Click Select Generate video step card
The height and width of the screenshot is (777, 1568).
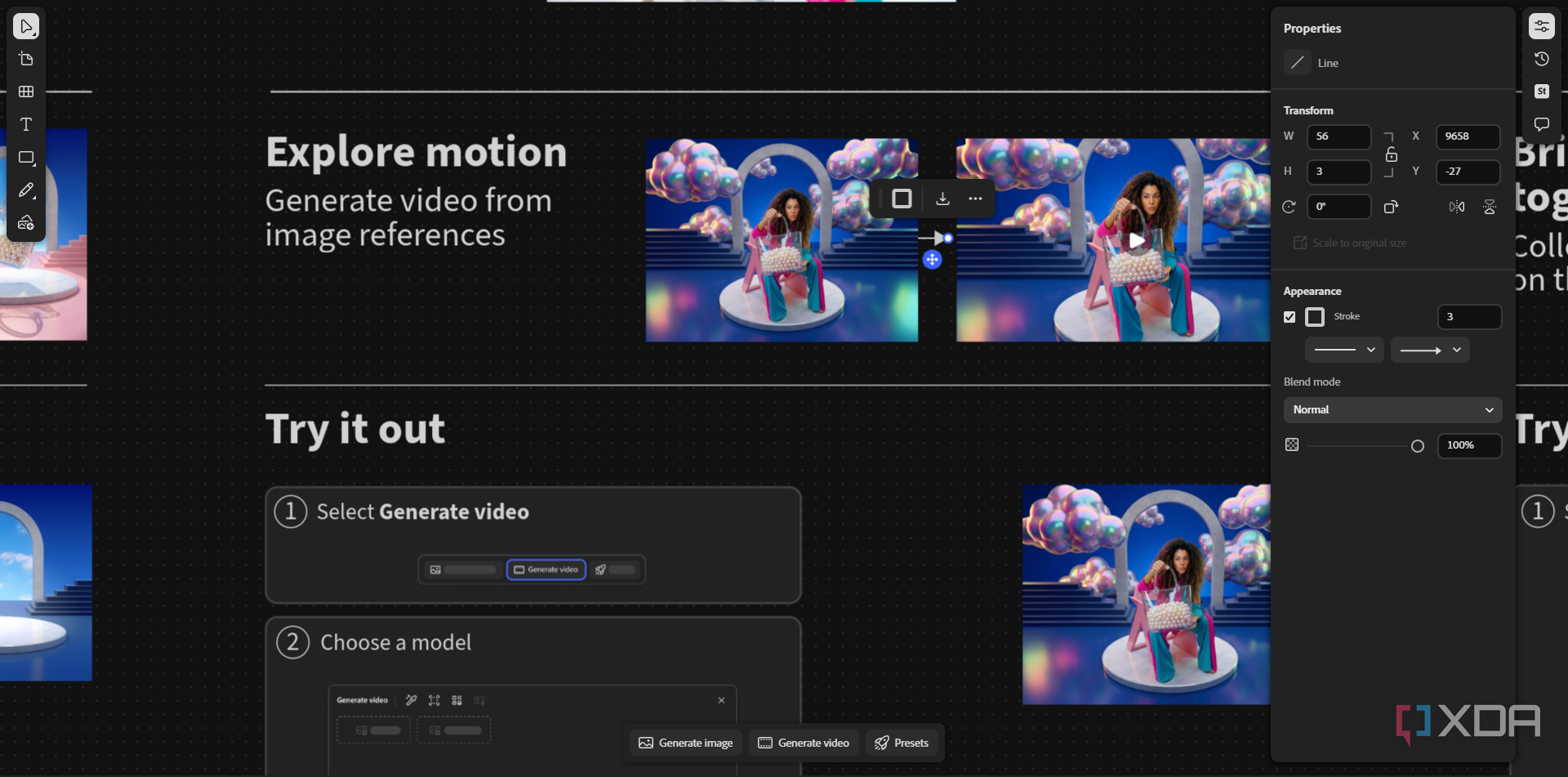point(533,545)
